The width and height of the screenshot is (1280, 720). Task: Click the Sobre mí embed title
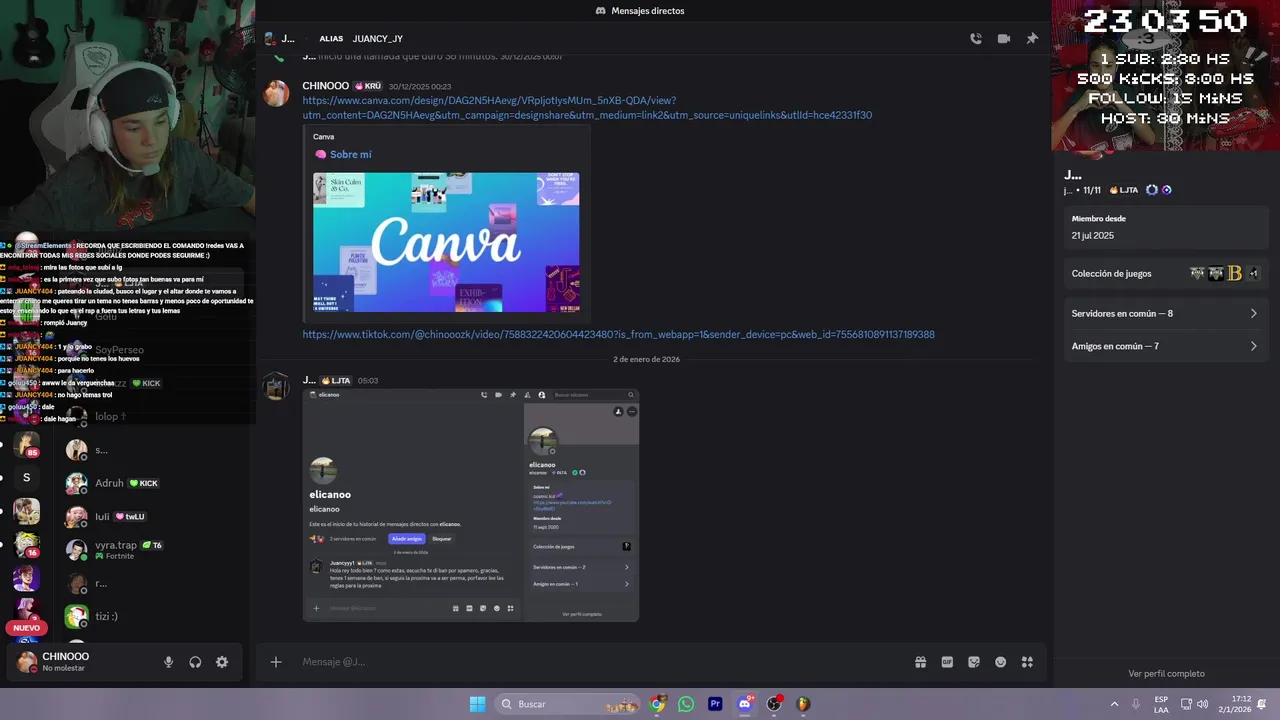click(x=351, y=154)
